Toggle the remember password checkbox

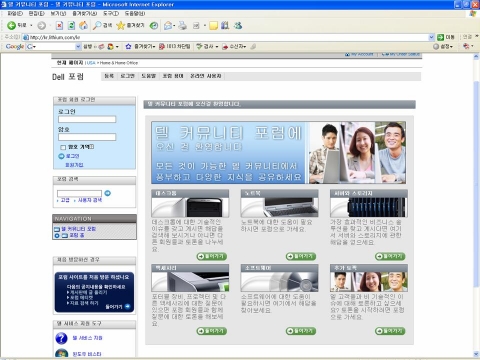[x=63, y=147]
